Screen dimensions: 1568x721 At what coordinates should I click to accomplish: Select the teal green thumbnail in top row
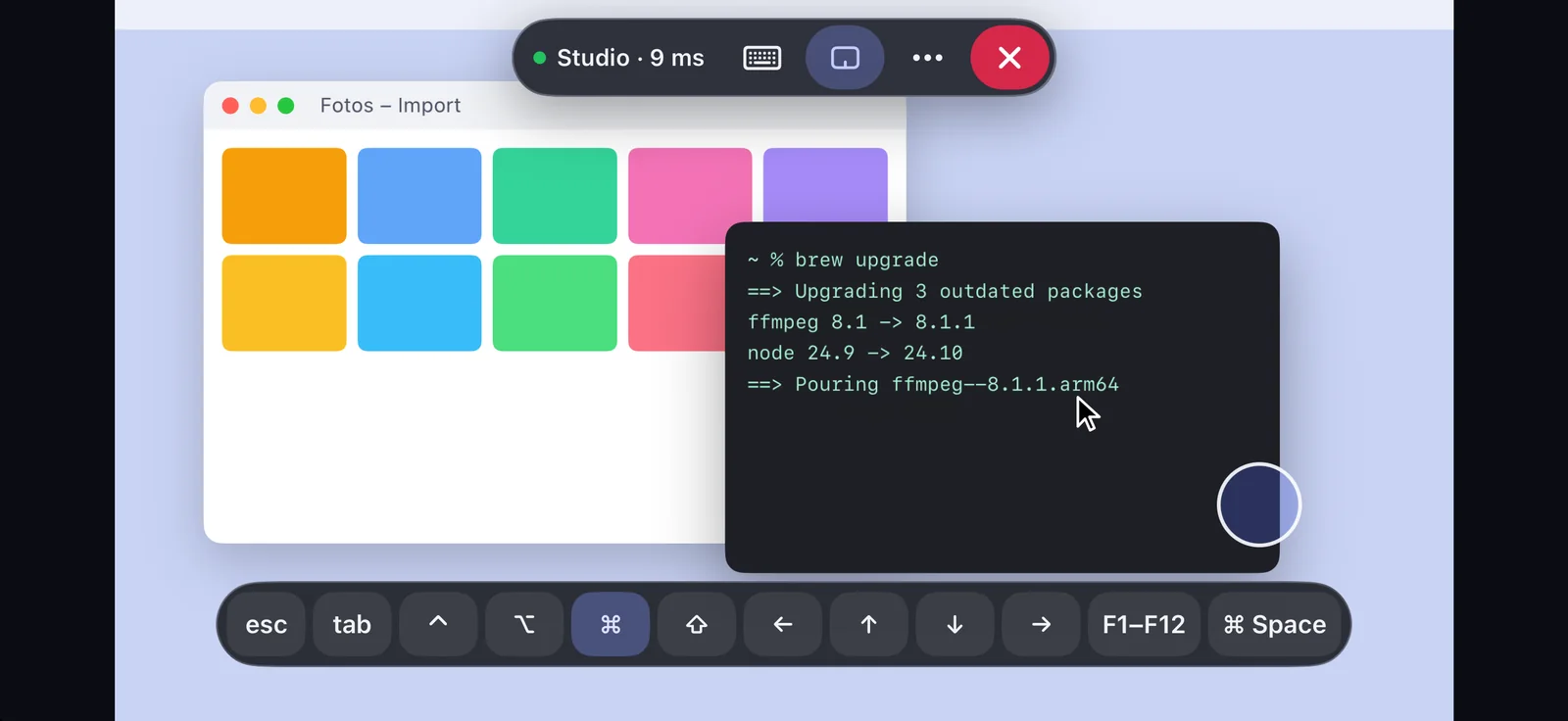pos(555,196)
